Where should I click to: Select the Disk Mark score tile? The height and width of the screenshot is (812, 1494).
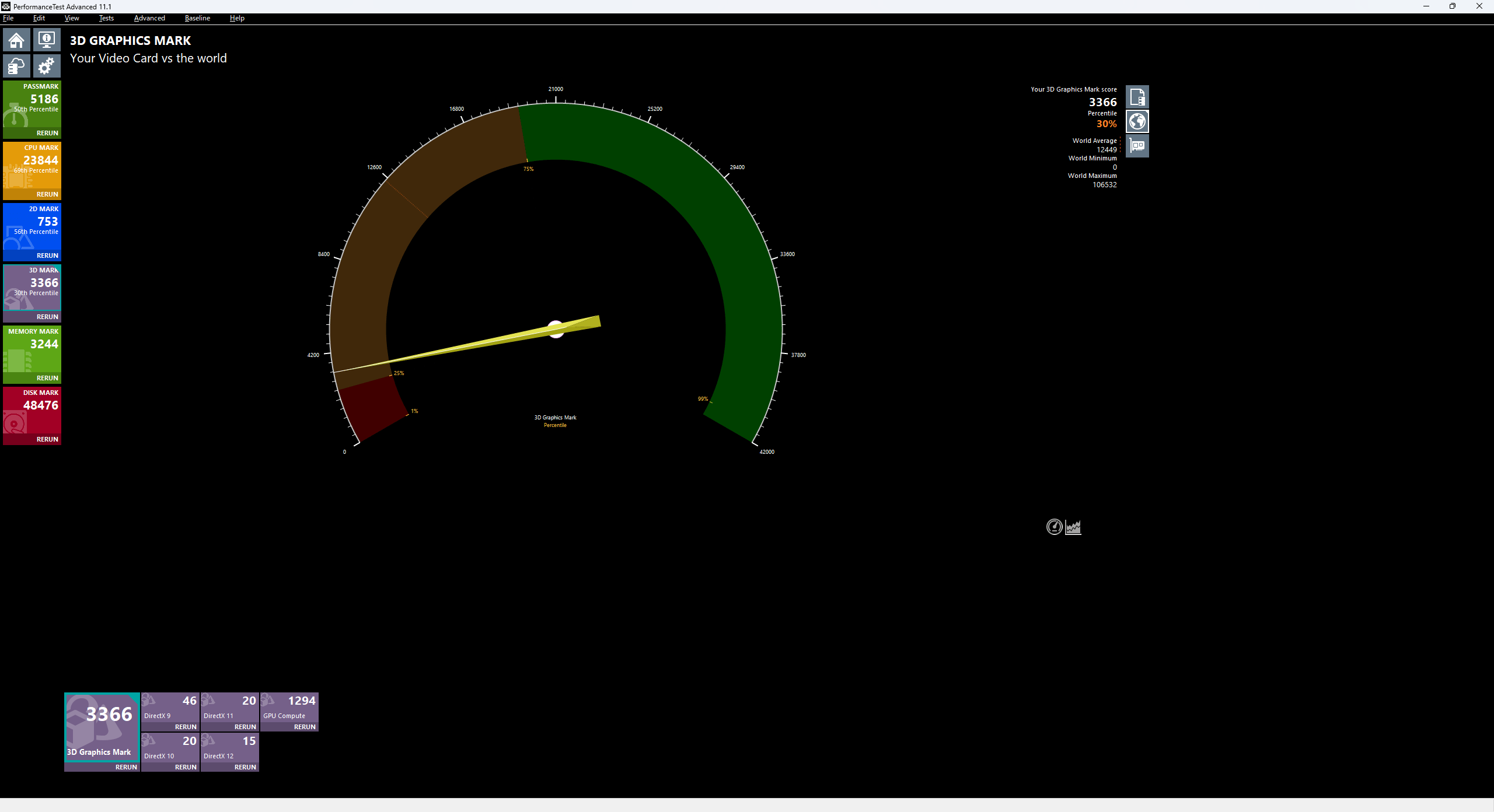(x=32, y=408)
